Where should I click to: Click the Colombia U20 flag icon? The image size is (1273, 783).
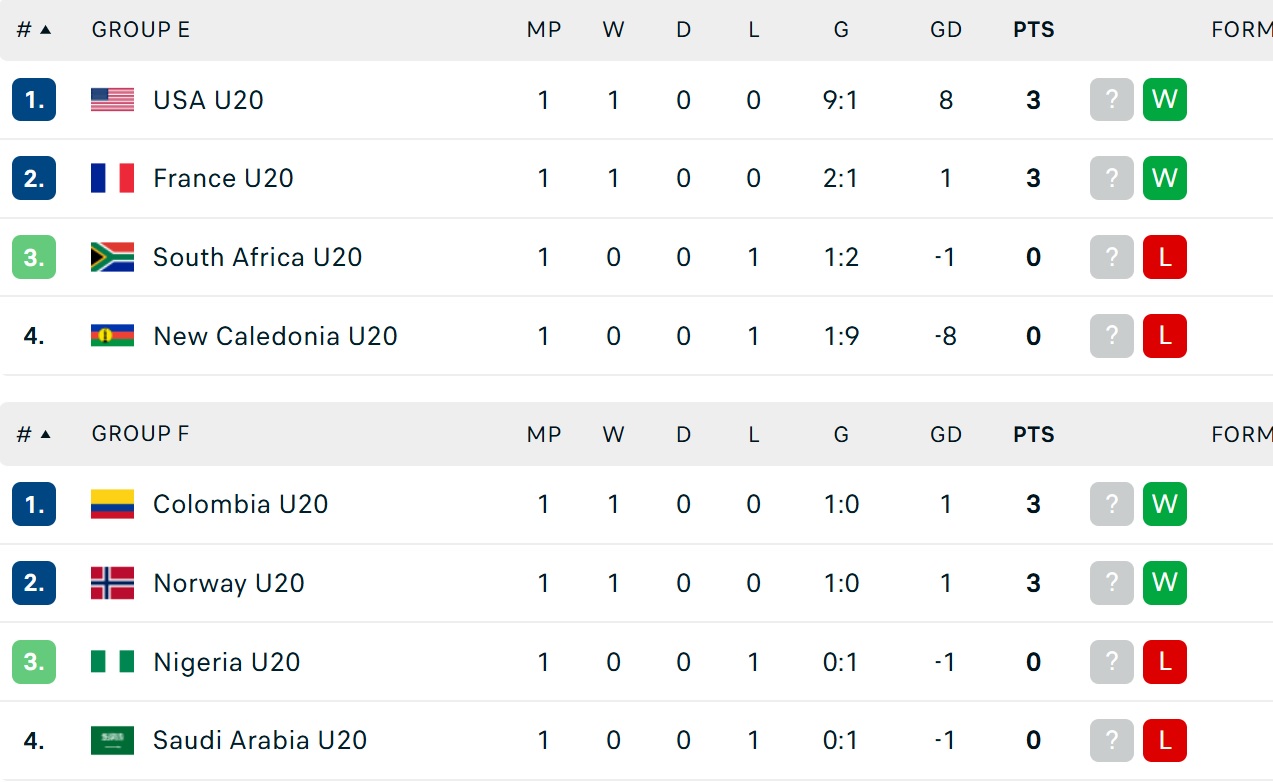(x=112, y=504)
